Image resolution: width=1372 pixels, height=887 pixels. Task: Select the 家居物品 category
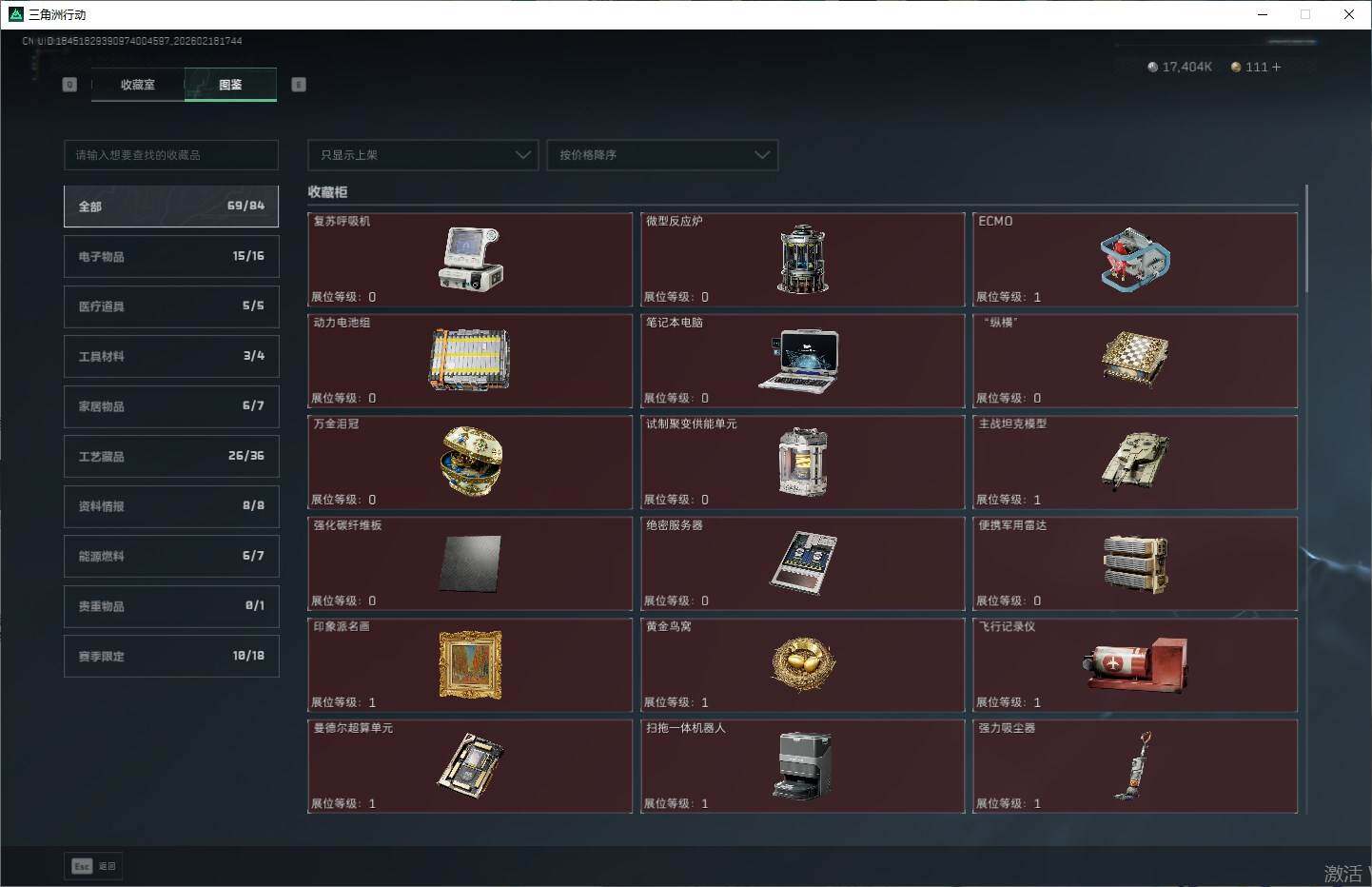[x=171, y=406]
